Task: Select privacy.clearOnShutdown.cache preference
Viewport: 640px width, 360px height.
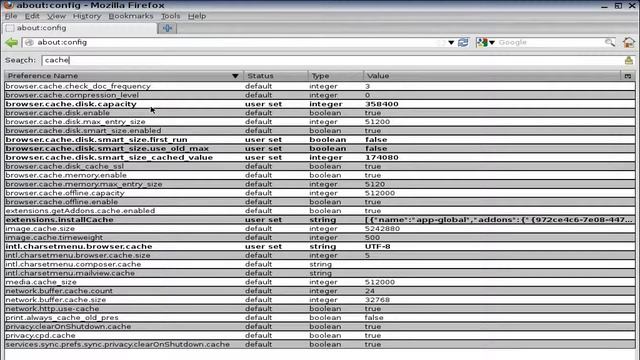Action: point(320,327)
